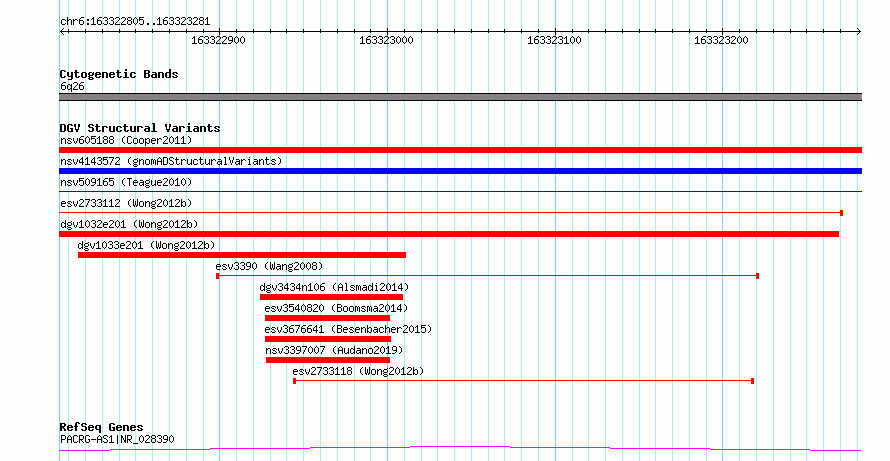The image size is (890, 461).
Task: Click dgv3434n106 (Alsmadi2014) label
Action: [x=334, y=287]
